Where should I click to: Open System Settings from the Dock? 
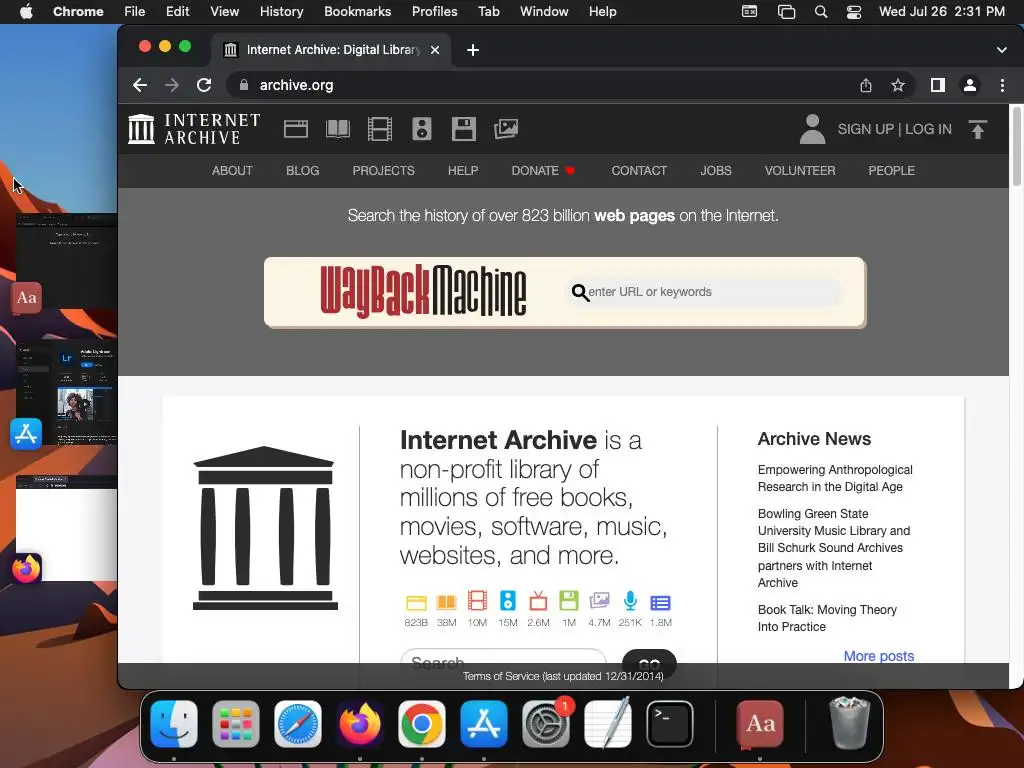[x=546, y=724]
